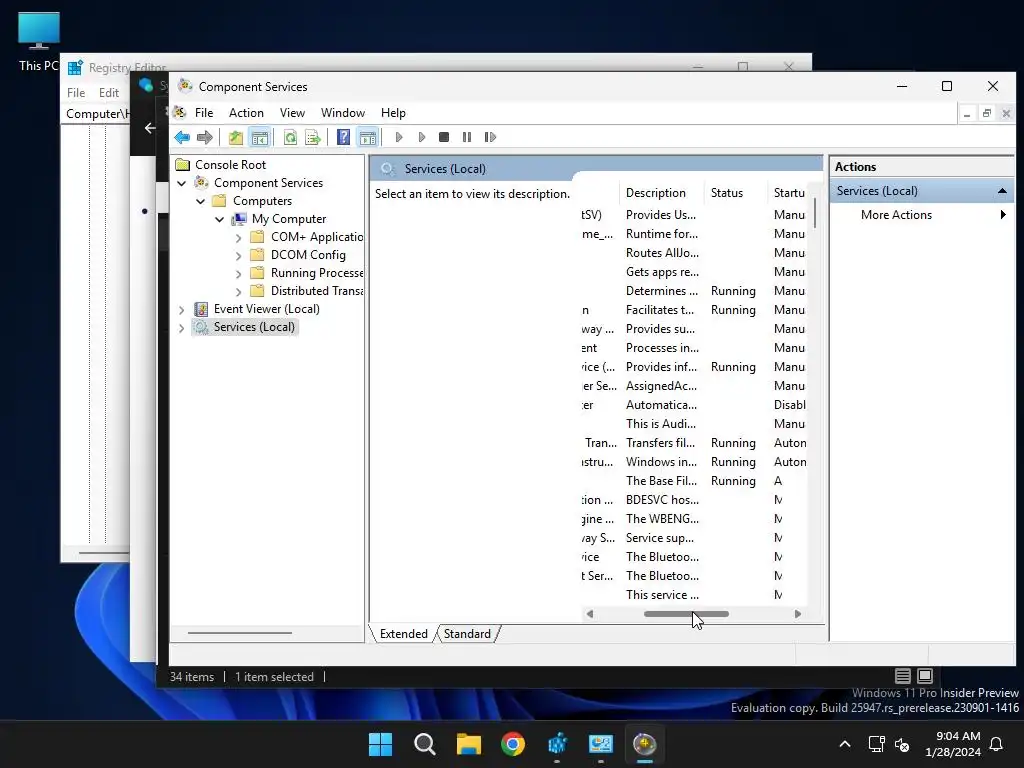This screenshot has height=768, width=1024.
Task: Expand More Actions submenu arrow
Action: point(1003,215)
